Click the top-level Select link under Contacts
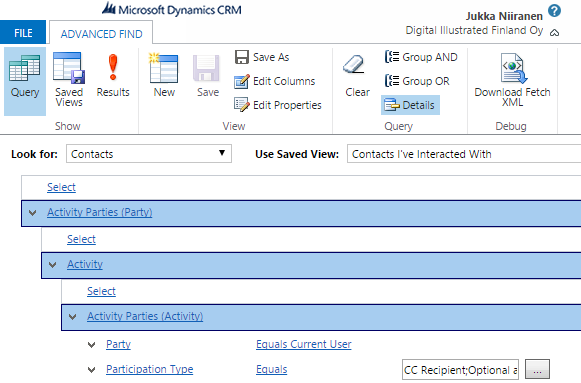Screen dimensions: 581x383 click(61, 187)
